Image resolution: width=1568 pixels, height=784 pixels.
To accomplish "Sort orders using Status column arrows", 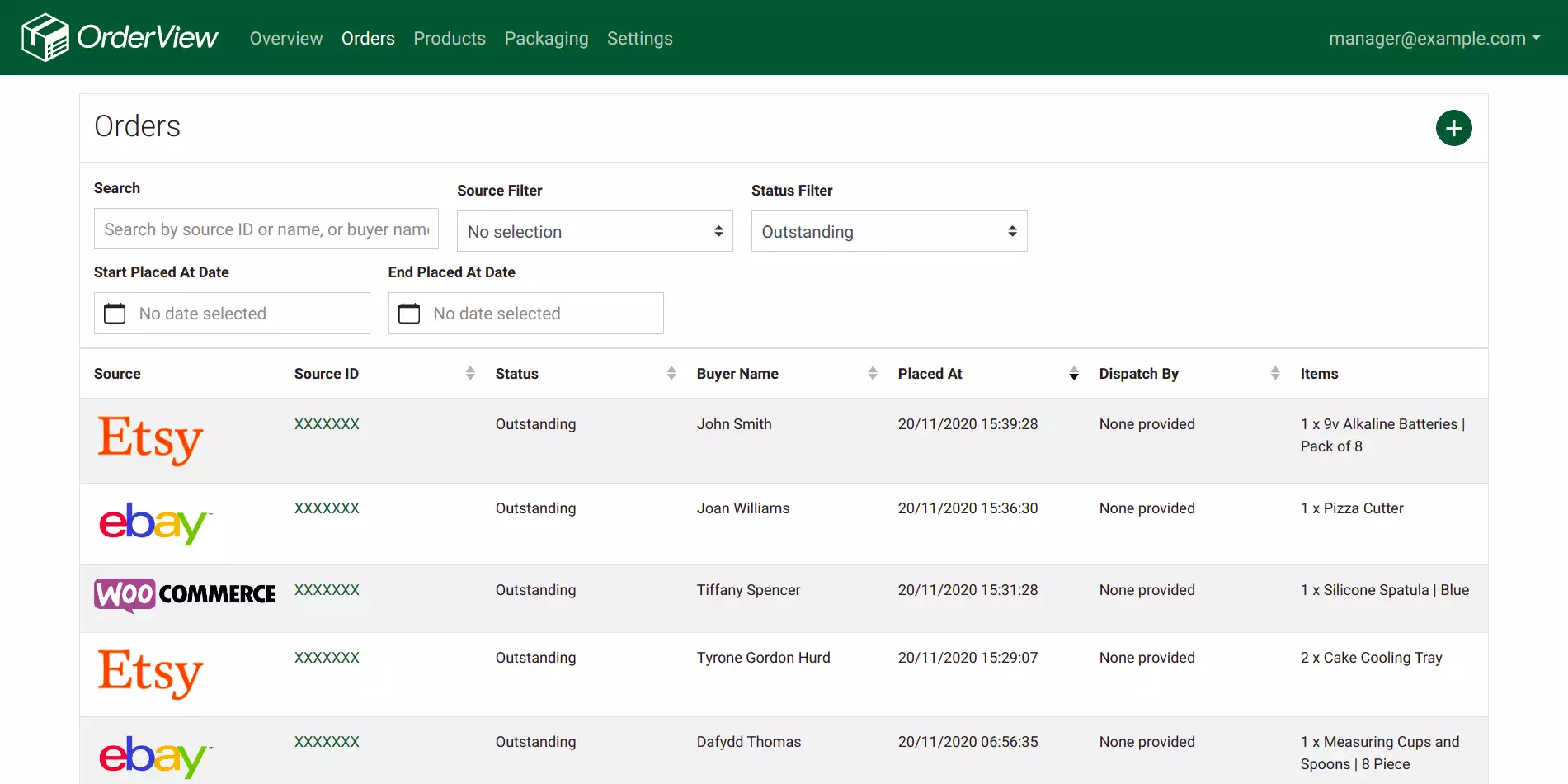I will 671,374.
